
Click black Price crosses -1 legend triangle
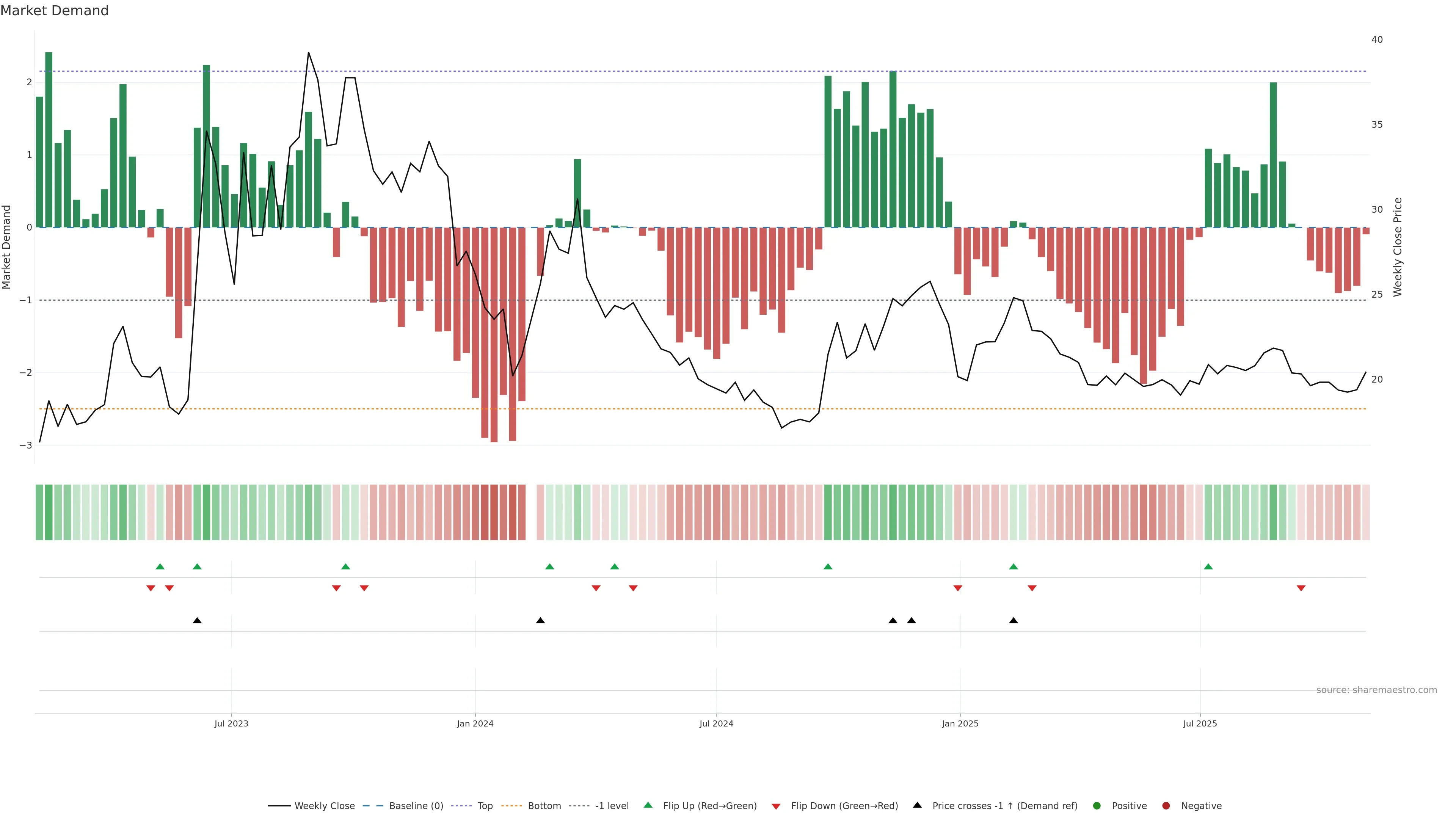pyautogui.click(x=917, y=805)
